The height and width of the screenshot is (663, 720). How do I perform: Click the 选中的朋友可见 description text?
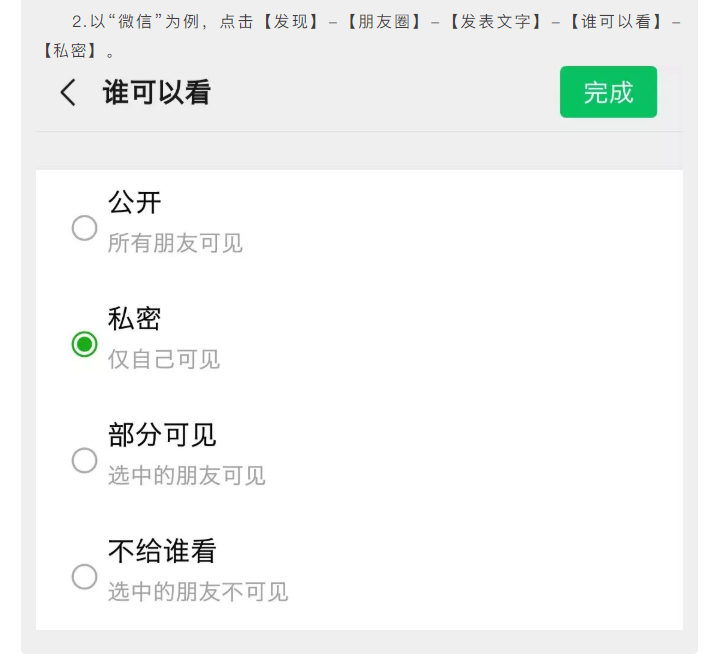[186, 475]
